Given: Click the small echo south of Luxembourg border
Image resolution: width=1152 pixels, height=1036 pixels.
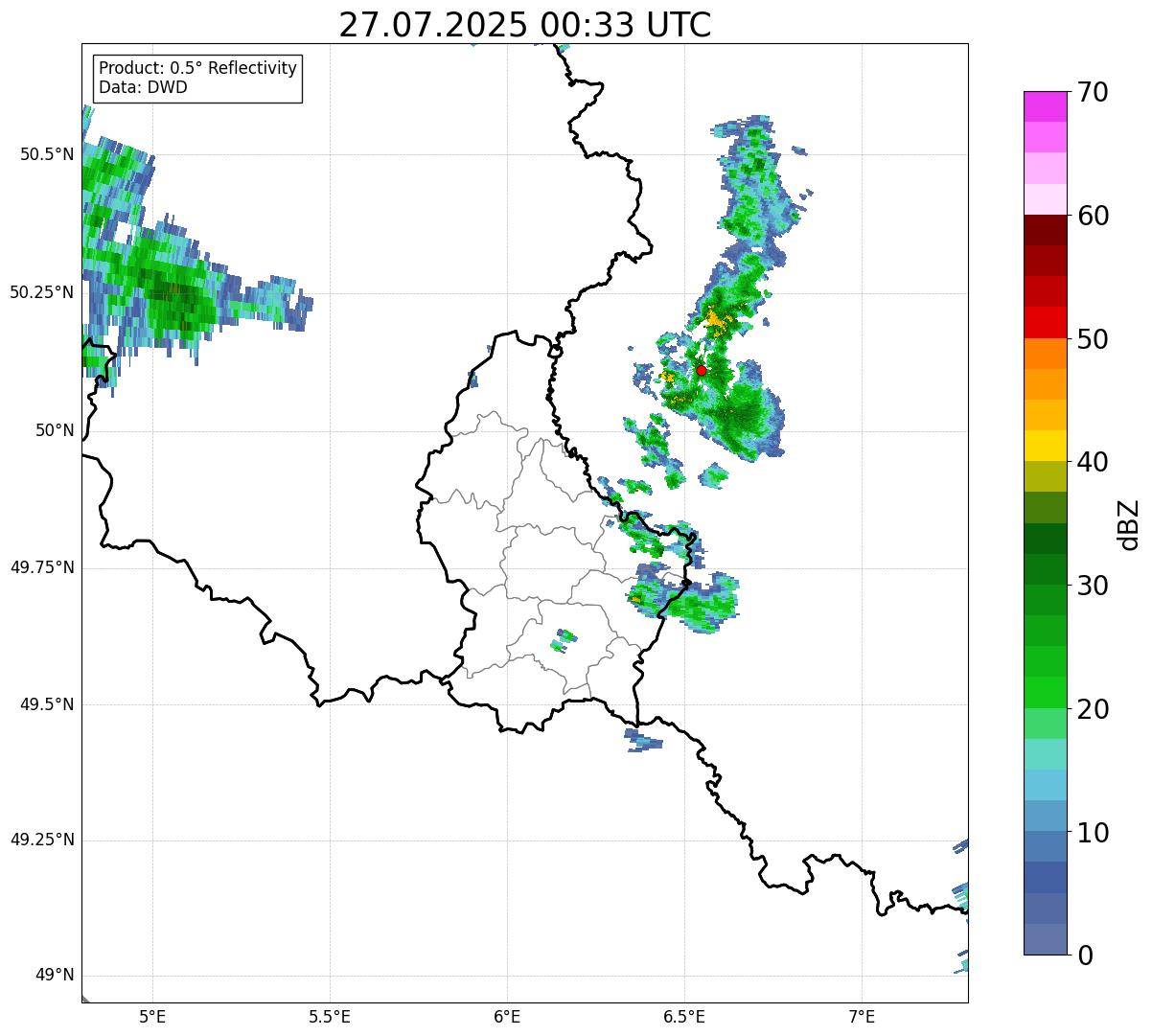Looking at the screenshot, I should click(641, 739).
